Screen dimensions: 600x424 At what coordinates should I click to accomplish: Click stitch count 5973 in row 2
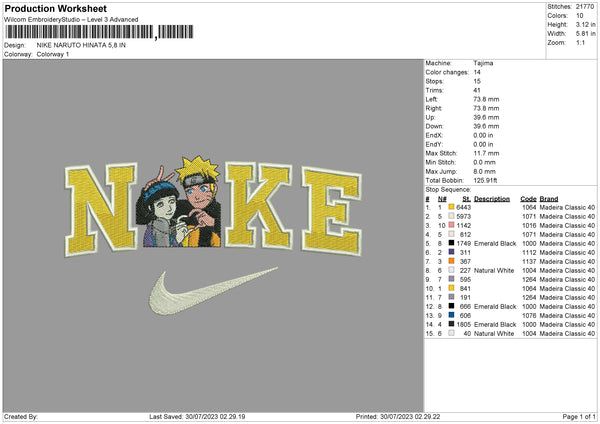pyautogui.click(x=463, y=216)
